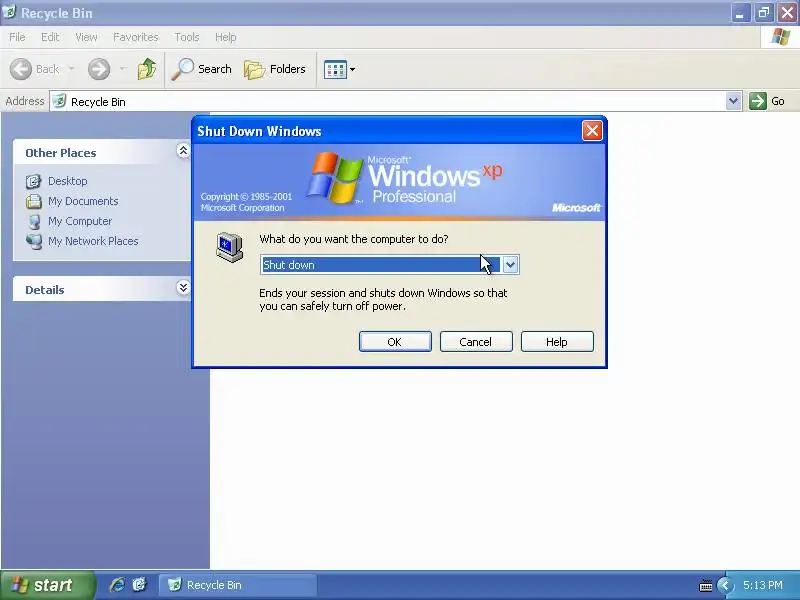Expand hidden tray icons arrow
Viewport: 800px width, 600px height.
pos(724,585)
